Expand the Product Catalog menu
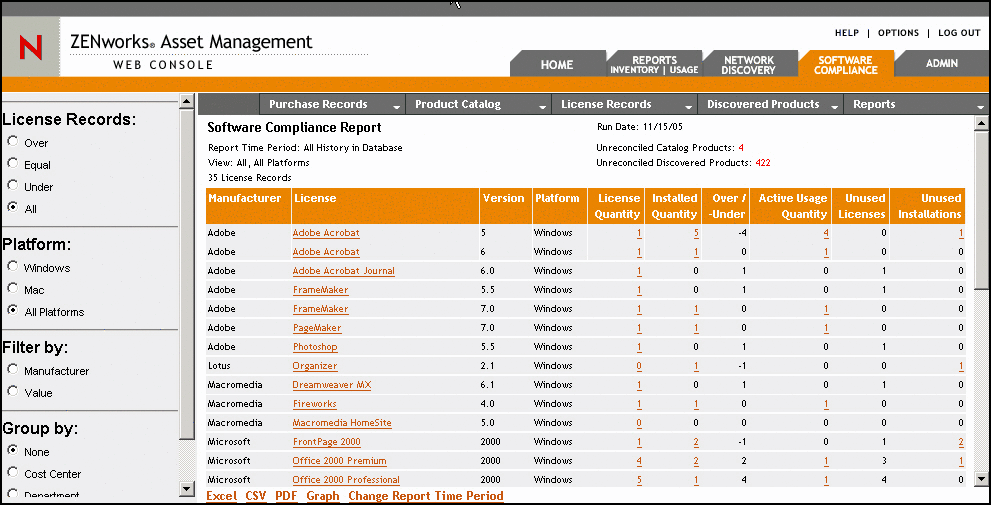Screen dimensions: 991x505 point(479,104)
